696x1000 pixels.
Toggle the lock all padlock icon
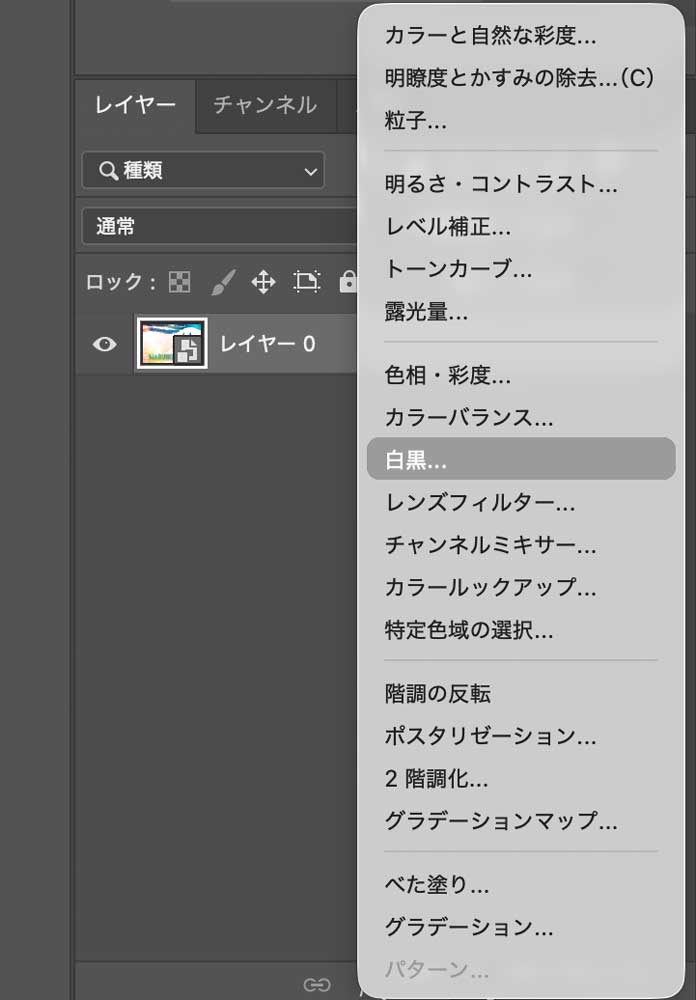coord(348,281)
